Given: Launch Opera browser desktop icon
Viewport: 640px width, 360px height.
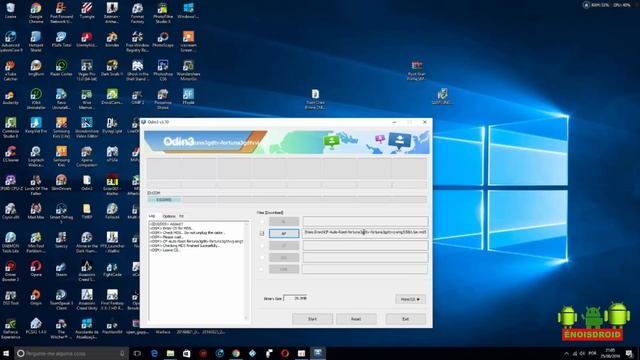Looking at the screenshot, I should point(36,269).
